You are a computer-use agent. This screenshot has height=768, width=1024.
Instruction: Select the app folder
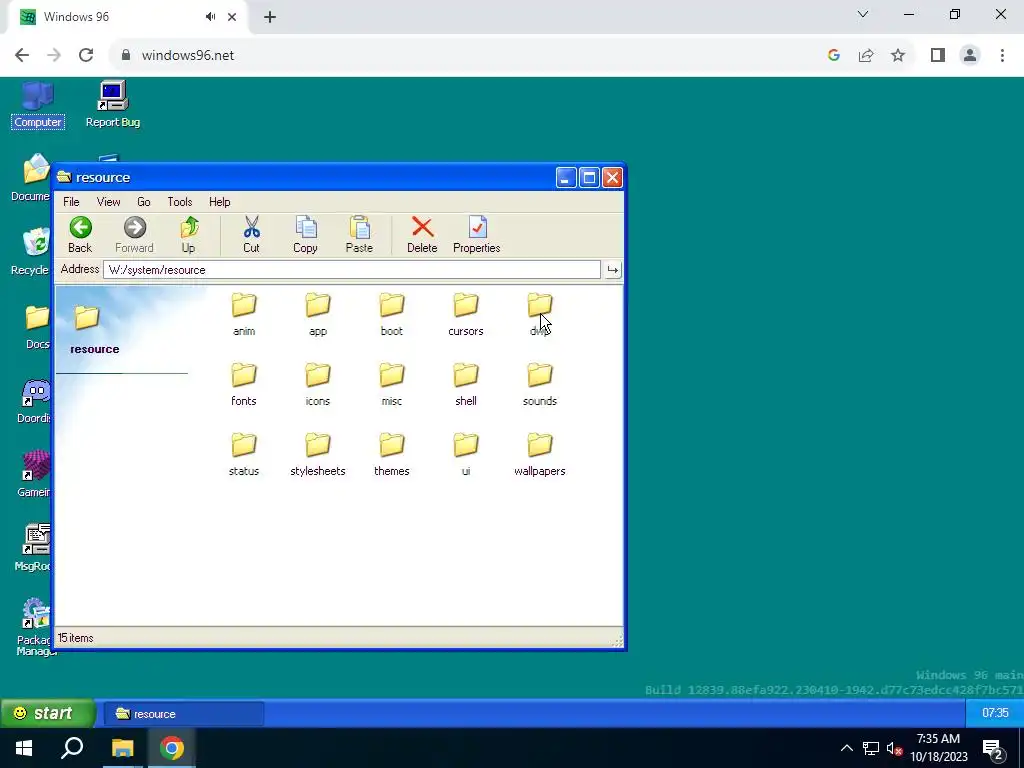click(318, 314)
